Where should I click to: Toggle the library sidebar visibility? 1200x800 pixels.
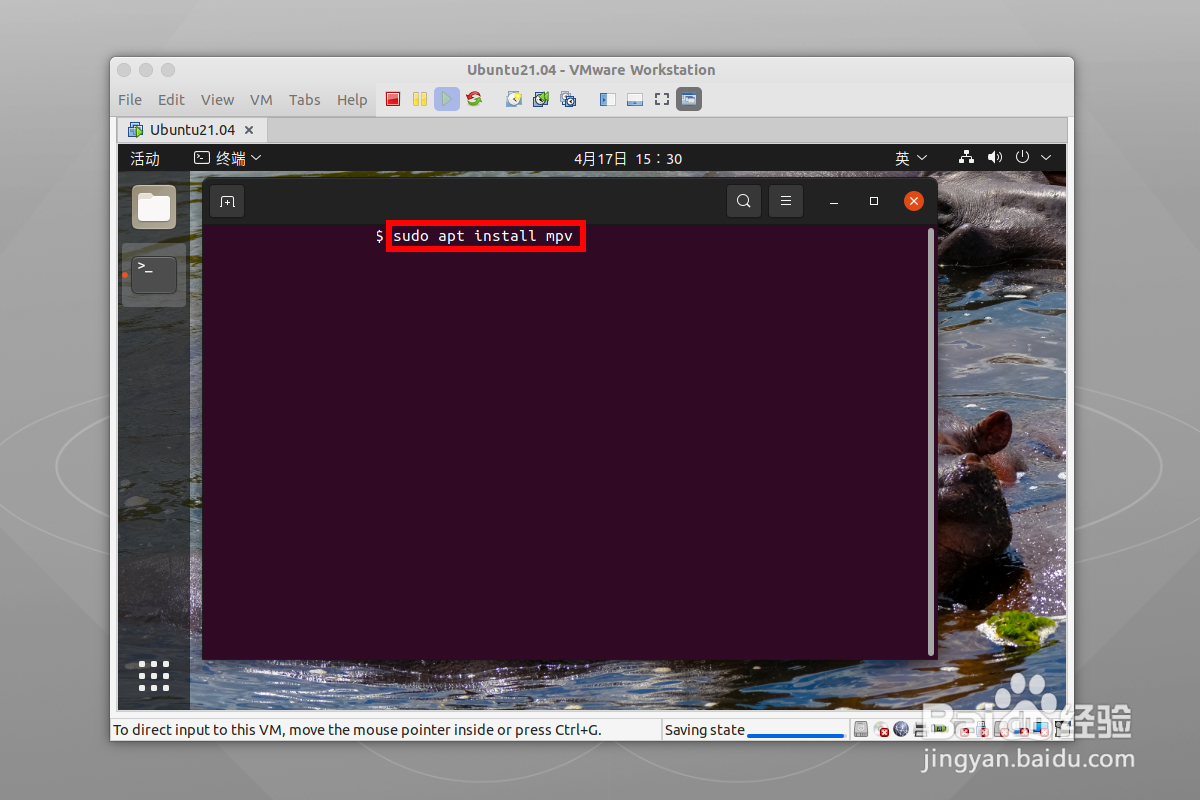coord(606,99)
